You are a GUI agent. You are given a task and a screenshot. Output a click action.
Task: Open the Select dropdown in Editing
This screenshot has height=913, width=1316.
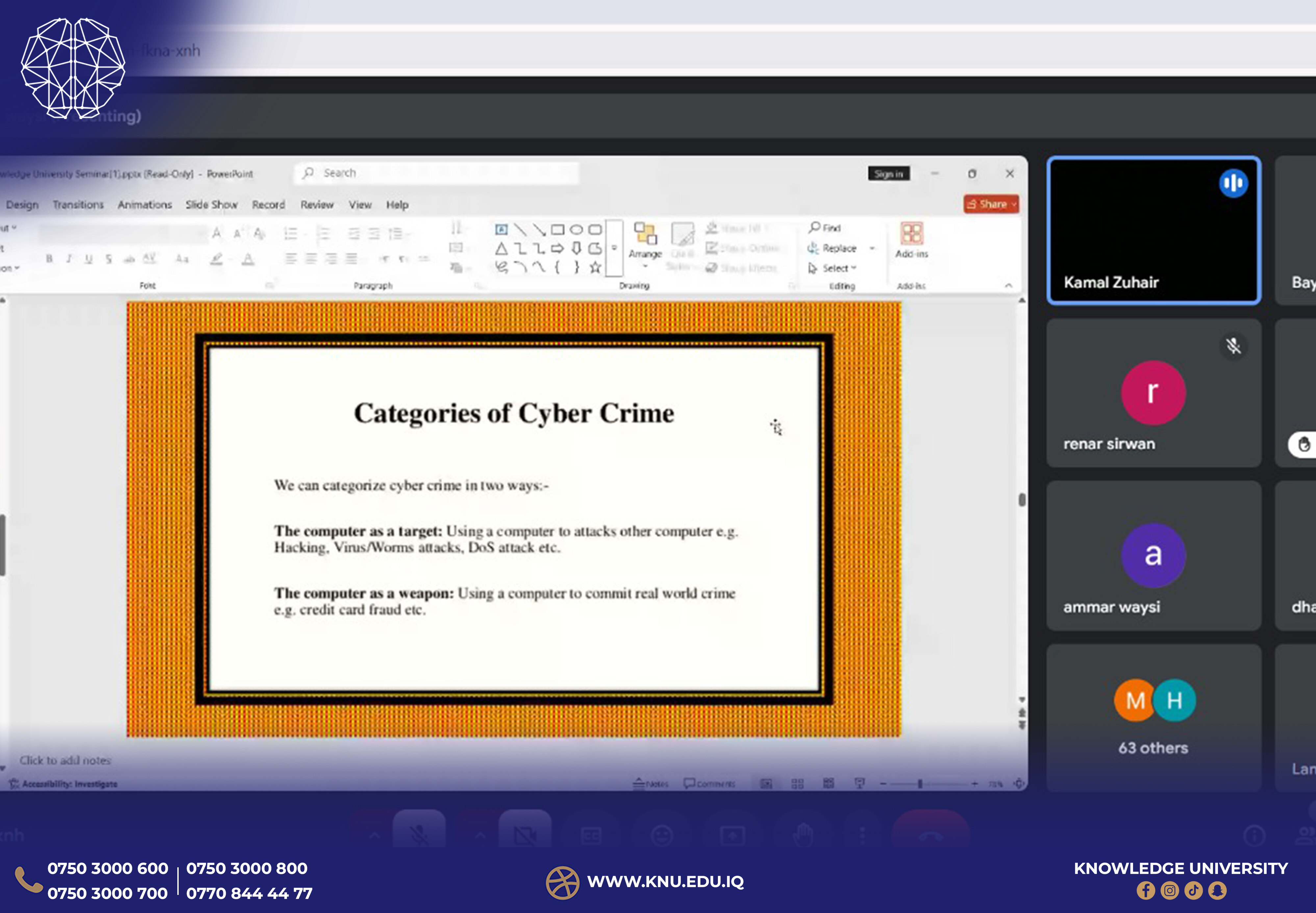coord(832,268)
